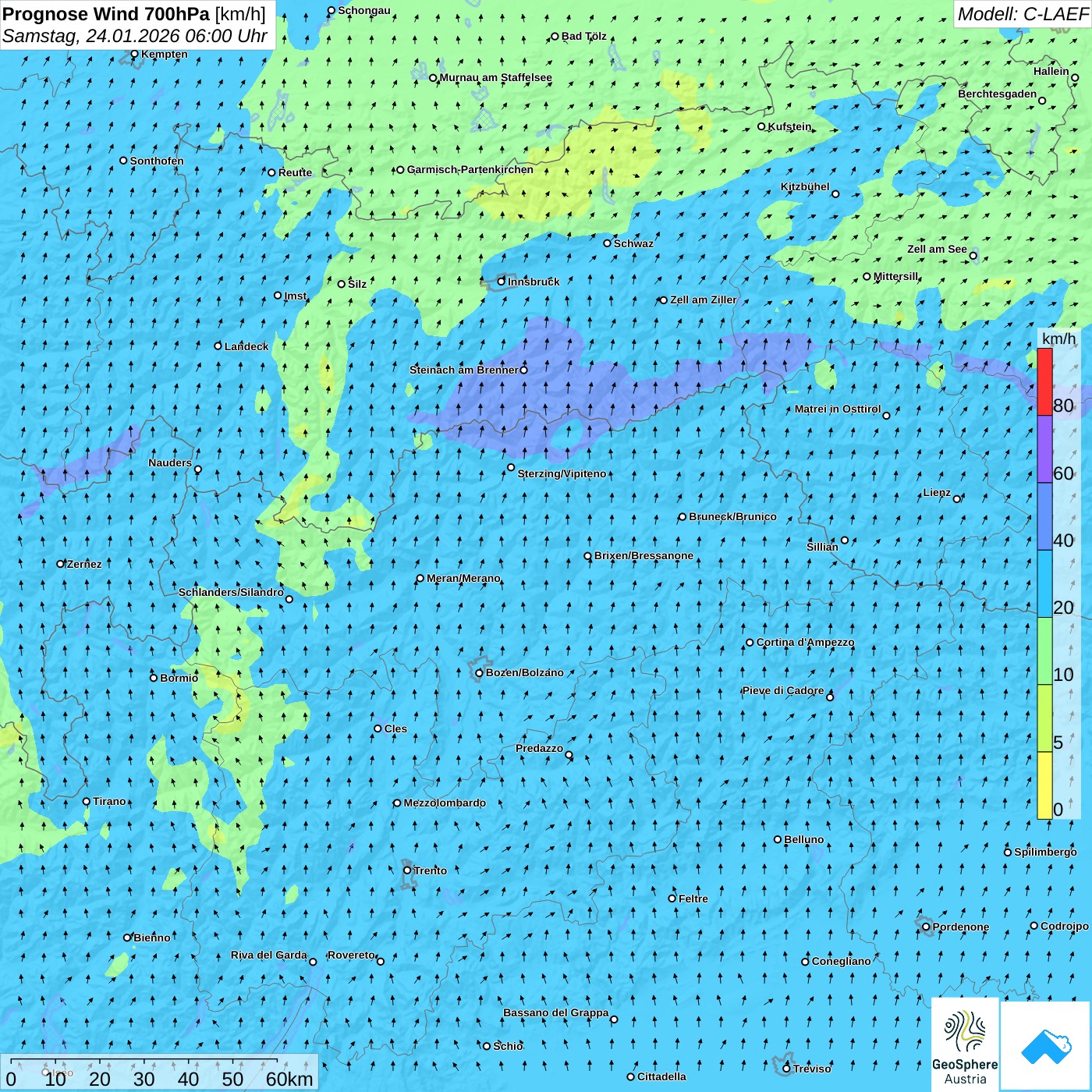Pick the green 10–20 km/h legend color
The width and height of the screenshot is (1092, 1092).
pyautogui.click(x=1044, y=651)
